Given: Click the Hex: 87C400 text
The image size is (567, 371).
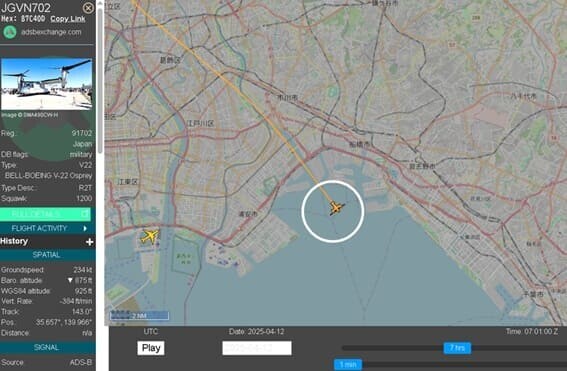Looking at the screenshot, I should (23, 19).
